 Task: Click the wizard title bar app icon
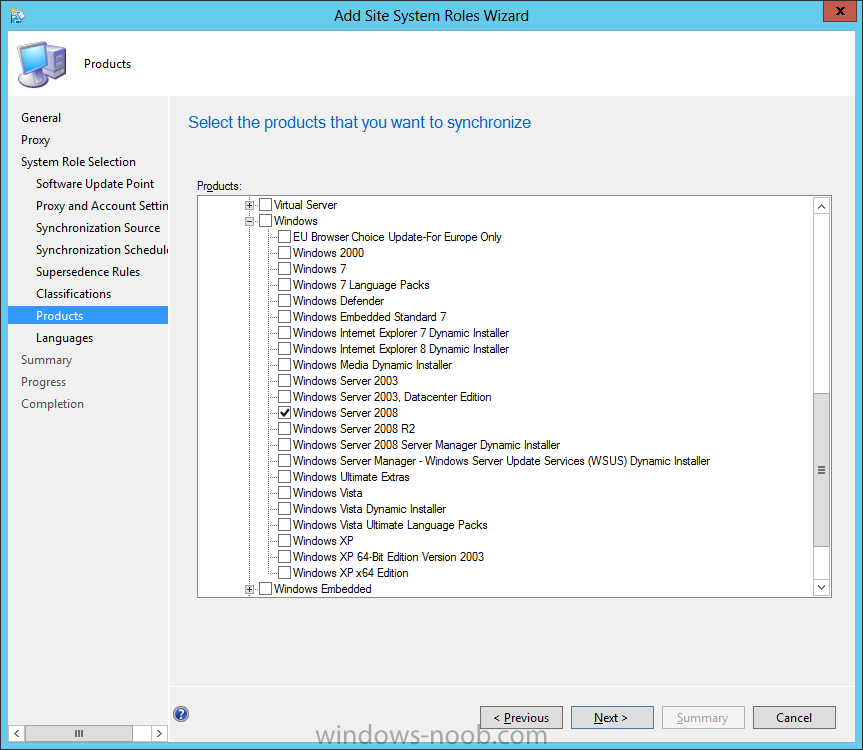(17, 15)
